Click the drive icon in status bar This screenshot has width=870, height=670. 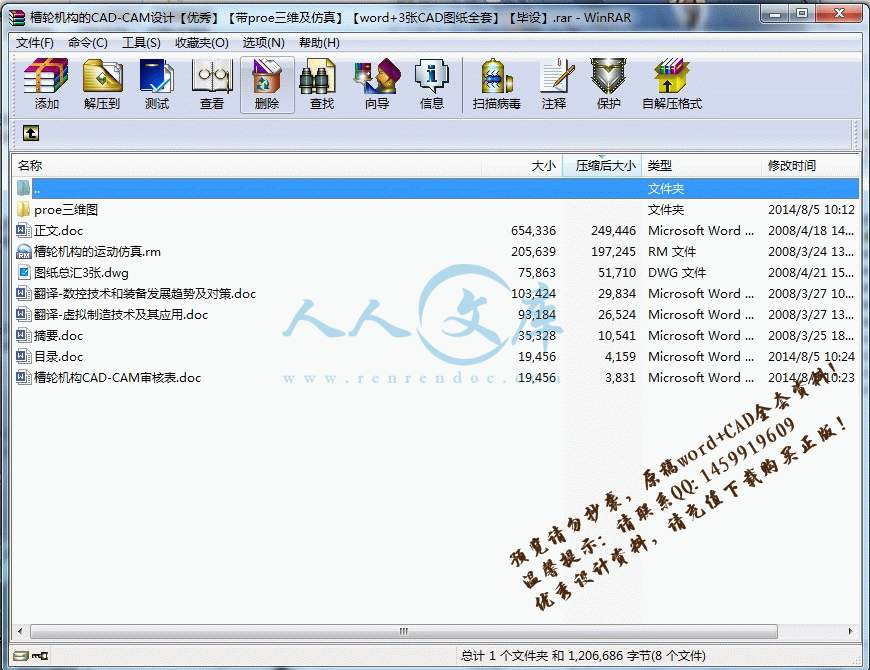tap(21, 656)
